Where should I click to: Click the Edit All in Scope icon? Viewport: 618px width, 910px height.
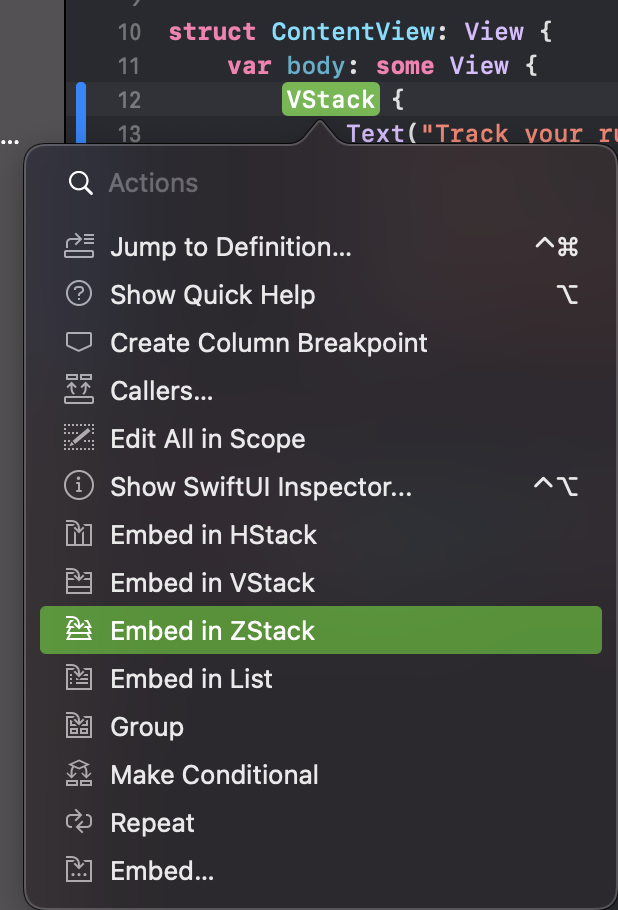(79, 439)
